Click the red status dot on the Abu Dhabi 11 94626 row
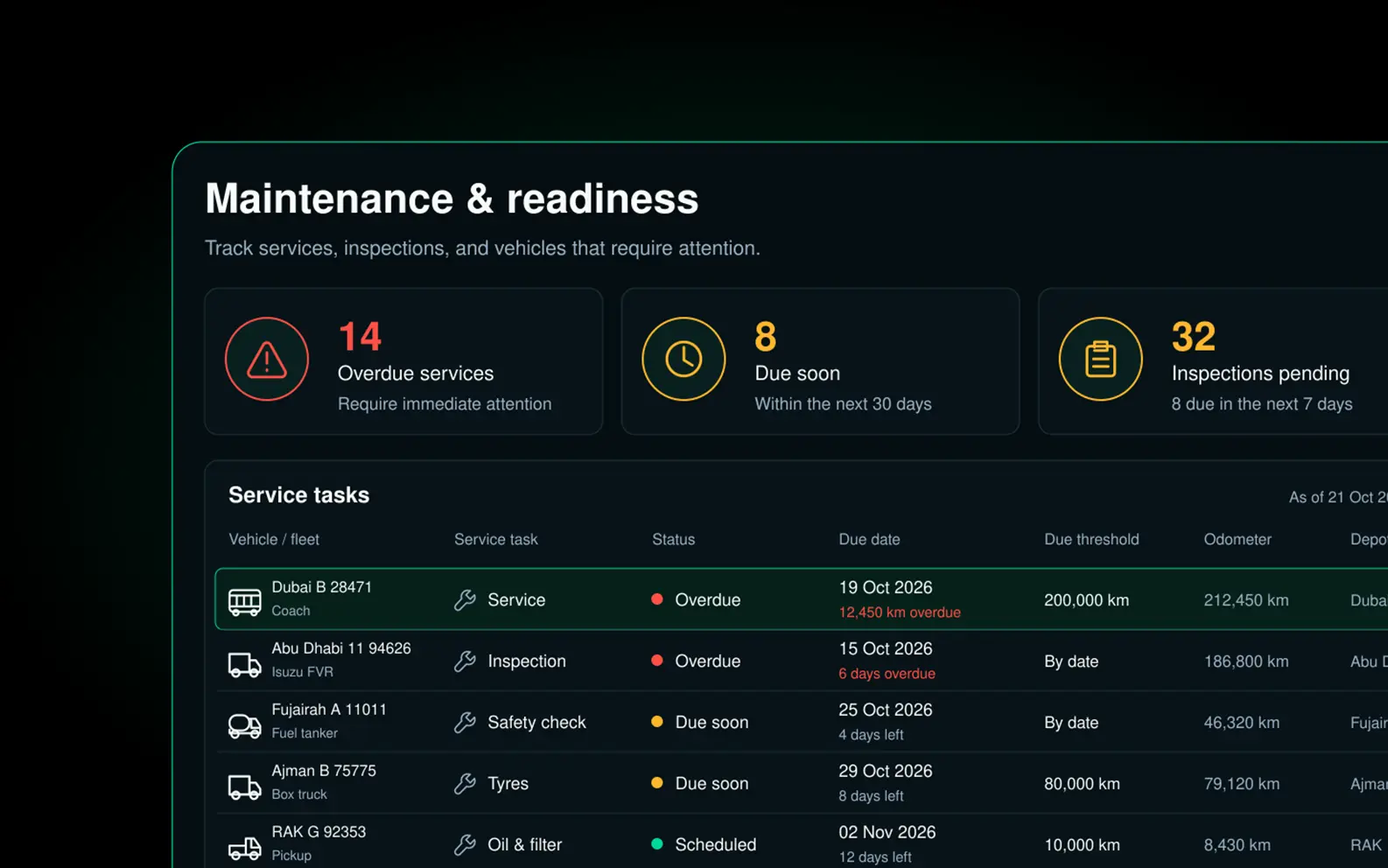 point(656,661)
